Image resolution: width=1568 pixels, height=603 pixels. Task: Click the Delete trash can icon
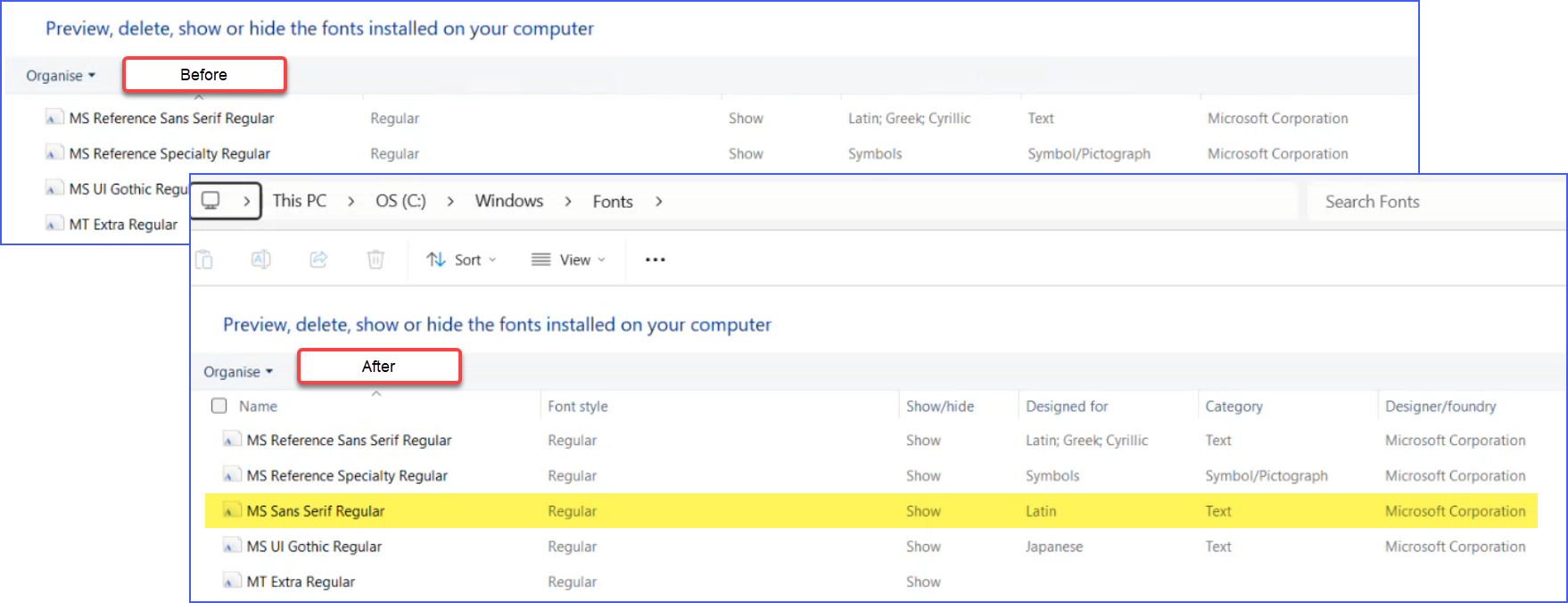375,260
